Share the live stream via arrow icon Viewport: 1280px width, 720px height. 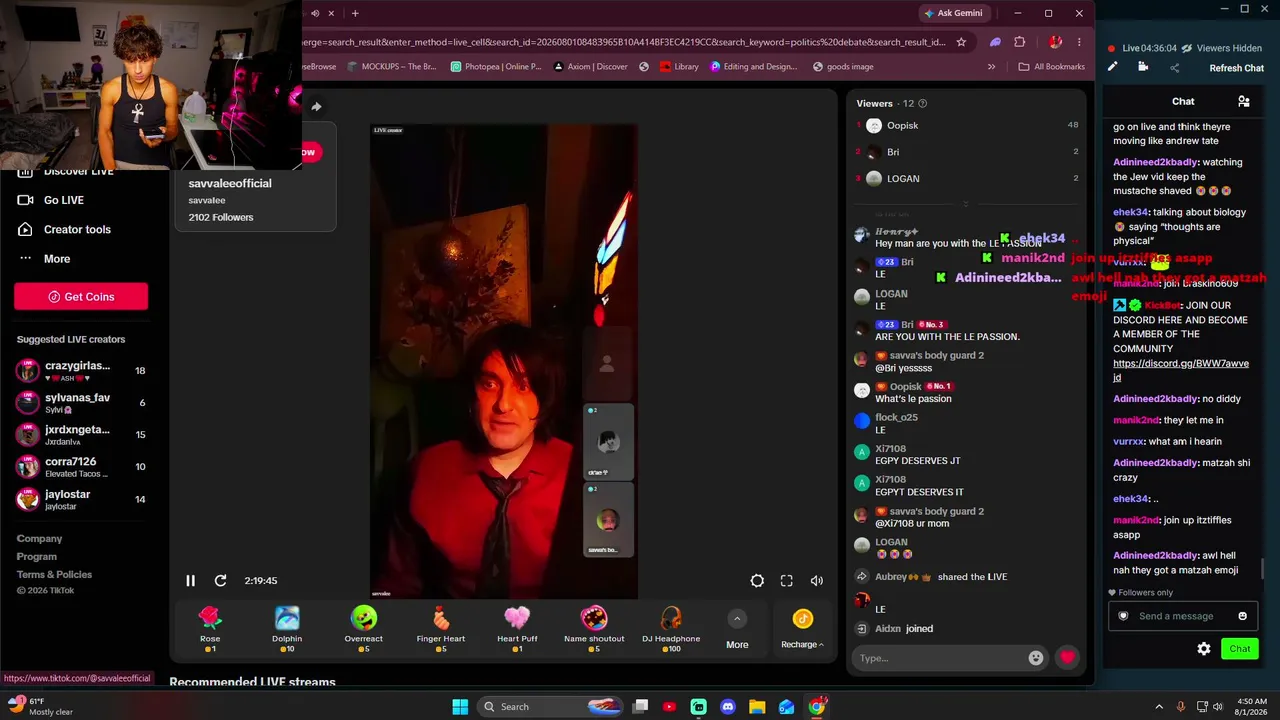click(316, 107)
